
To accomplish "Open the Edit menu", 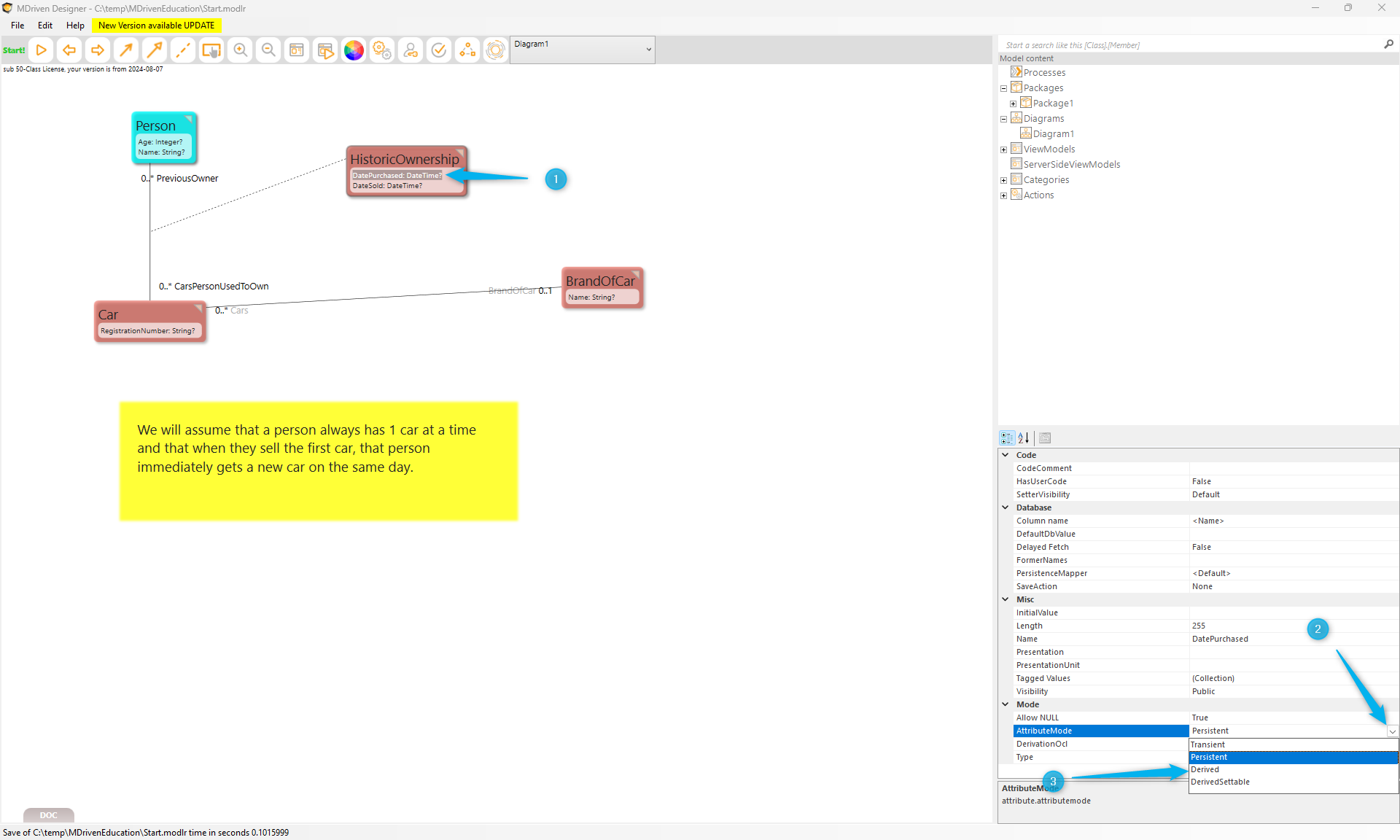I will pos(45,26).
